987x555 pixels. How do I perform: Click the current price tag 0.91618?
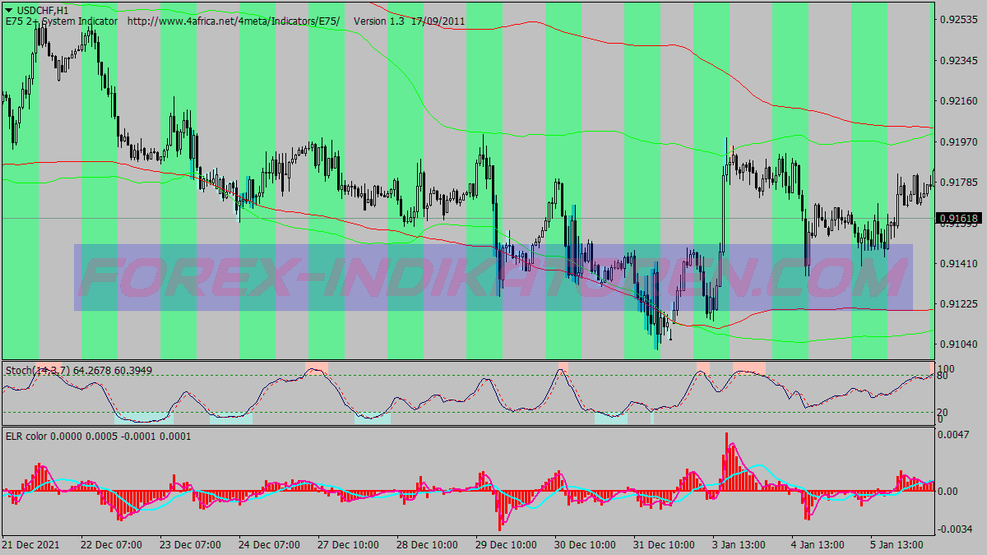click(x=960, y=218)
